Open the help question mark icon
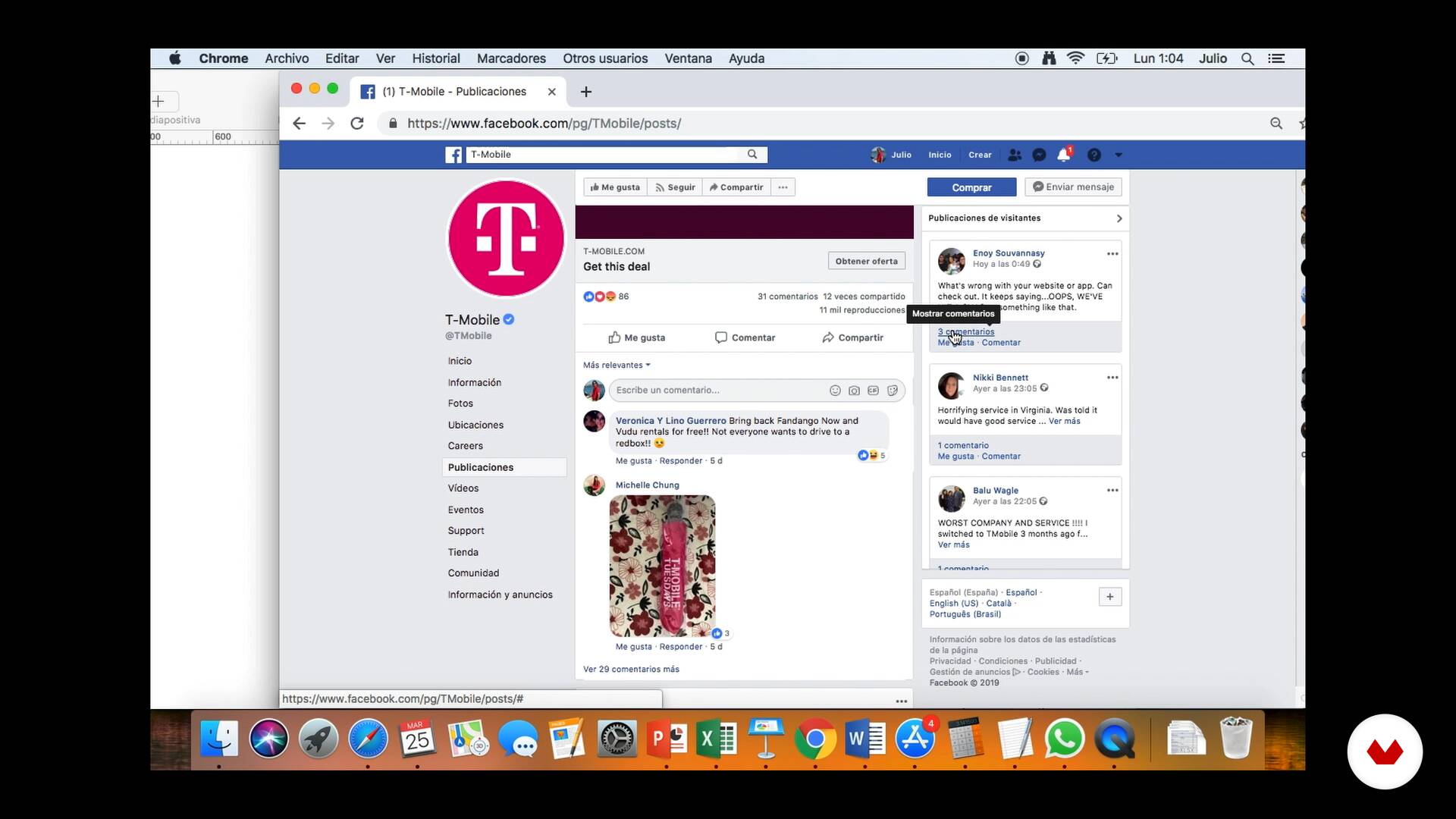This screenshot has width=1456, height=819. click(x=1094, y=155)
